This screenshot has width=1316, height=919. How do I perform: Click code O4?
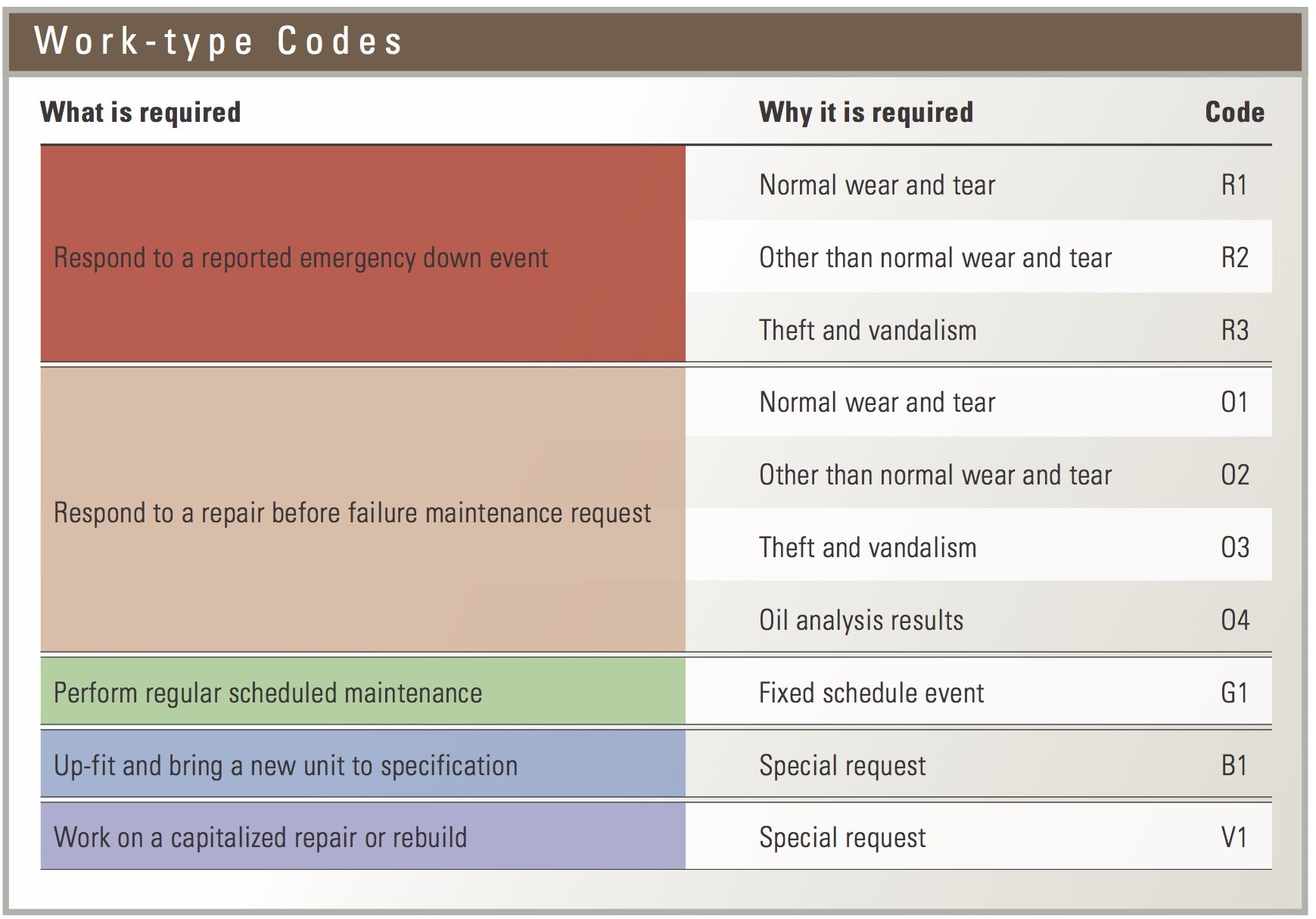[1234, 621]
